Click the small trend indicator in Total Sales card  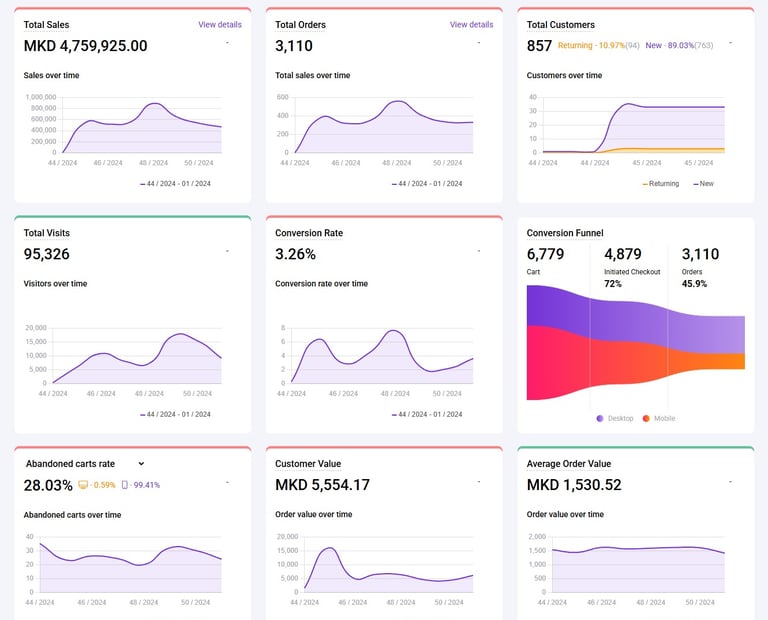click(x=227, y=43)
